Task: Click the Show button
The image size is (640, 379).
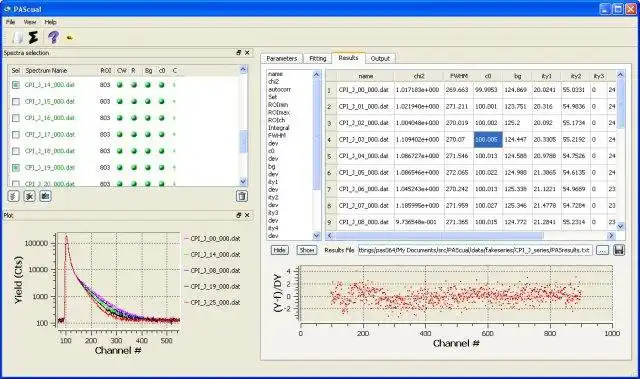Action: [x=307, y=250]
